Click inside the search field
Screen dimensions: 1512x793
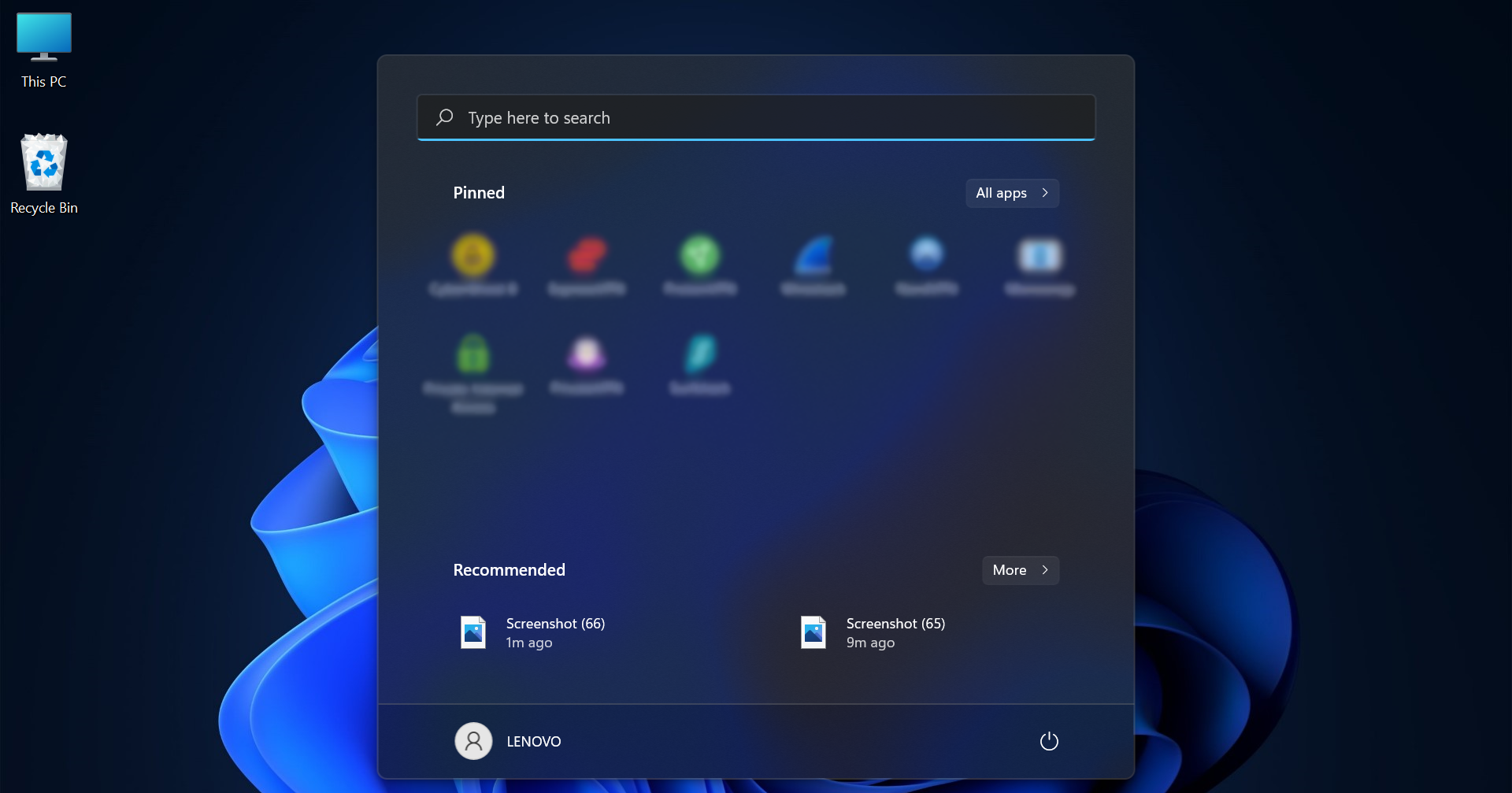pyautogui.click(x=756, y=117)
